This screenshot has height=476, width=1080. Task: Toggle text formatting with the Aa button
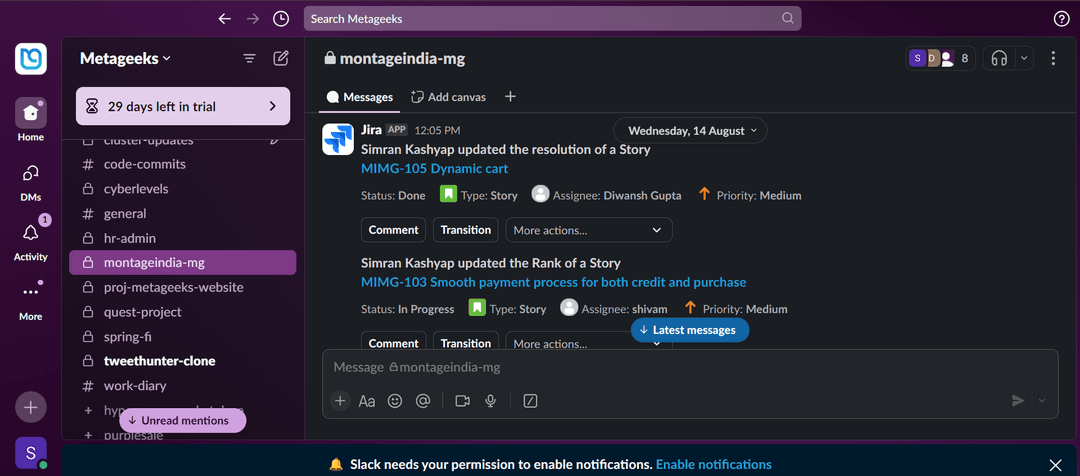pos(367,401)
